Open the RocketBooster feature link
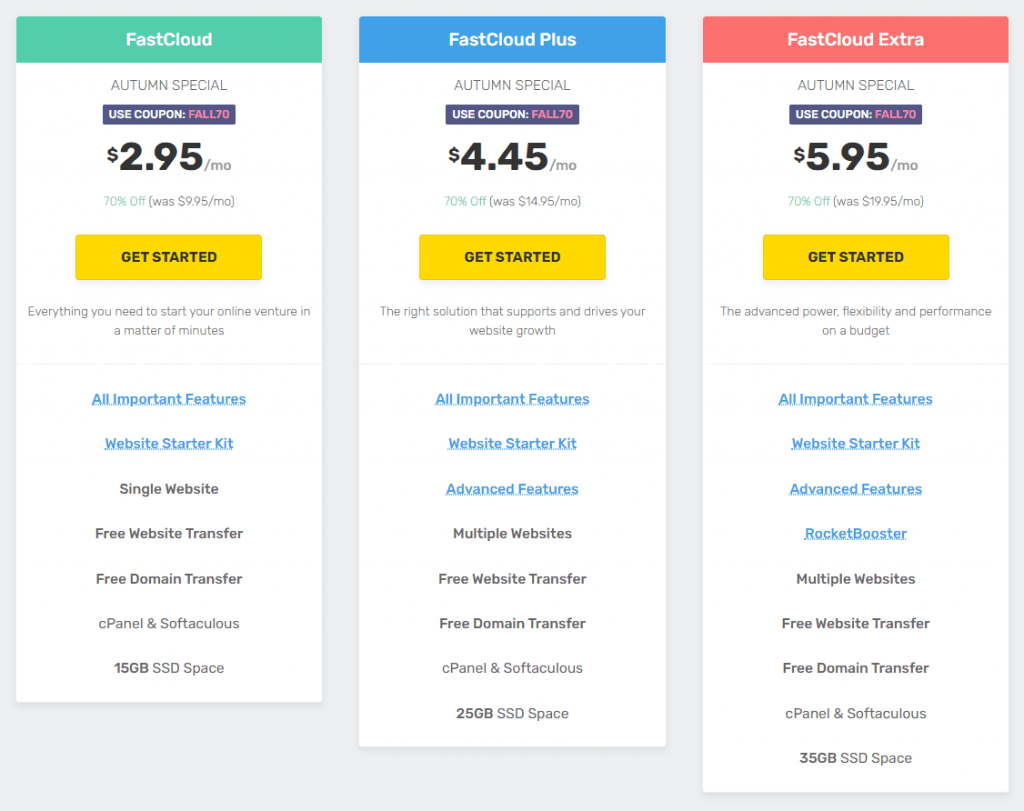This screenshot has height=811, width=1024. point(855,533)
